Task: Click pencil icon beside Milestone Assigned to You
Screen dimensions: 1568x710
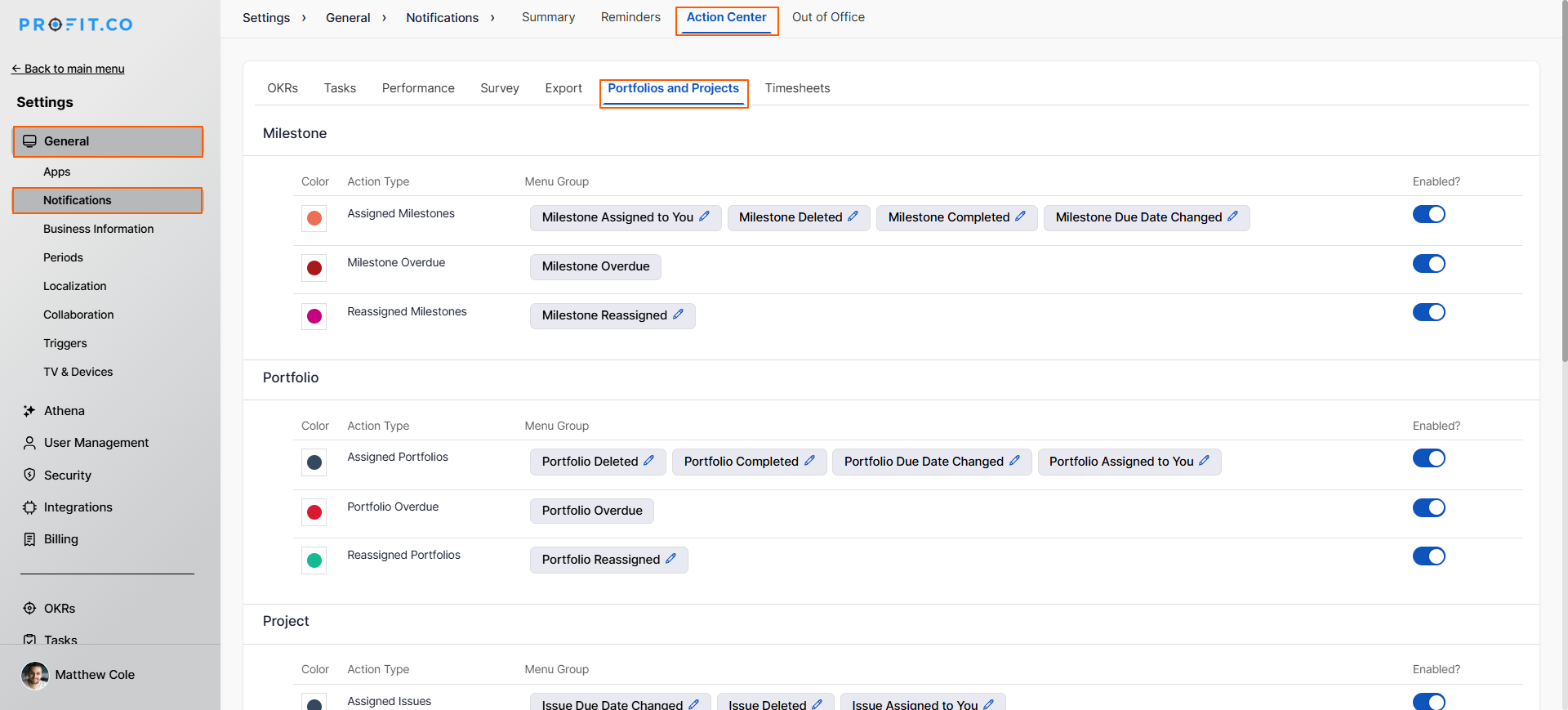Action: tap(704, 217)
